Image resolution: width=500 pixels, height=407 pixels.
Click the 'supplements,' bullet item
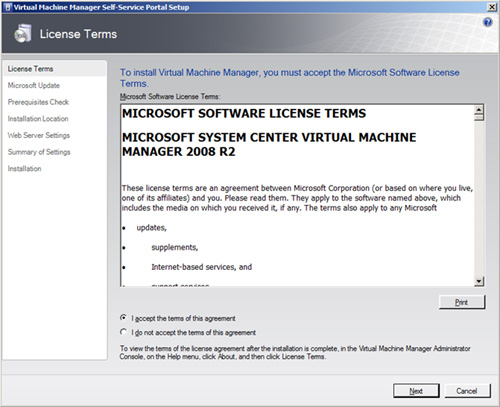coord(175,247)
